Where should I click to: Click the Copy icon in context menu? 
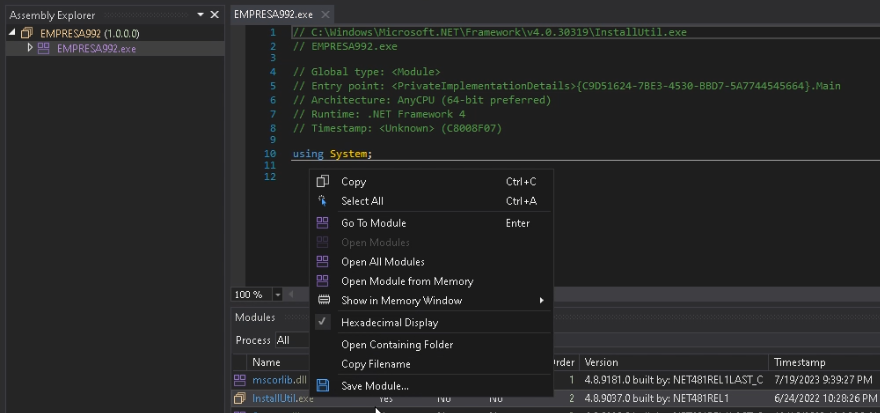[x=322, y=182]
